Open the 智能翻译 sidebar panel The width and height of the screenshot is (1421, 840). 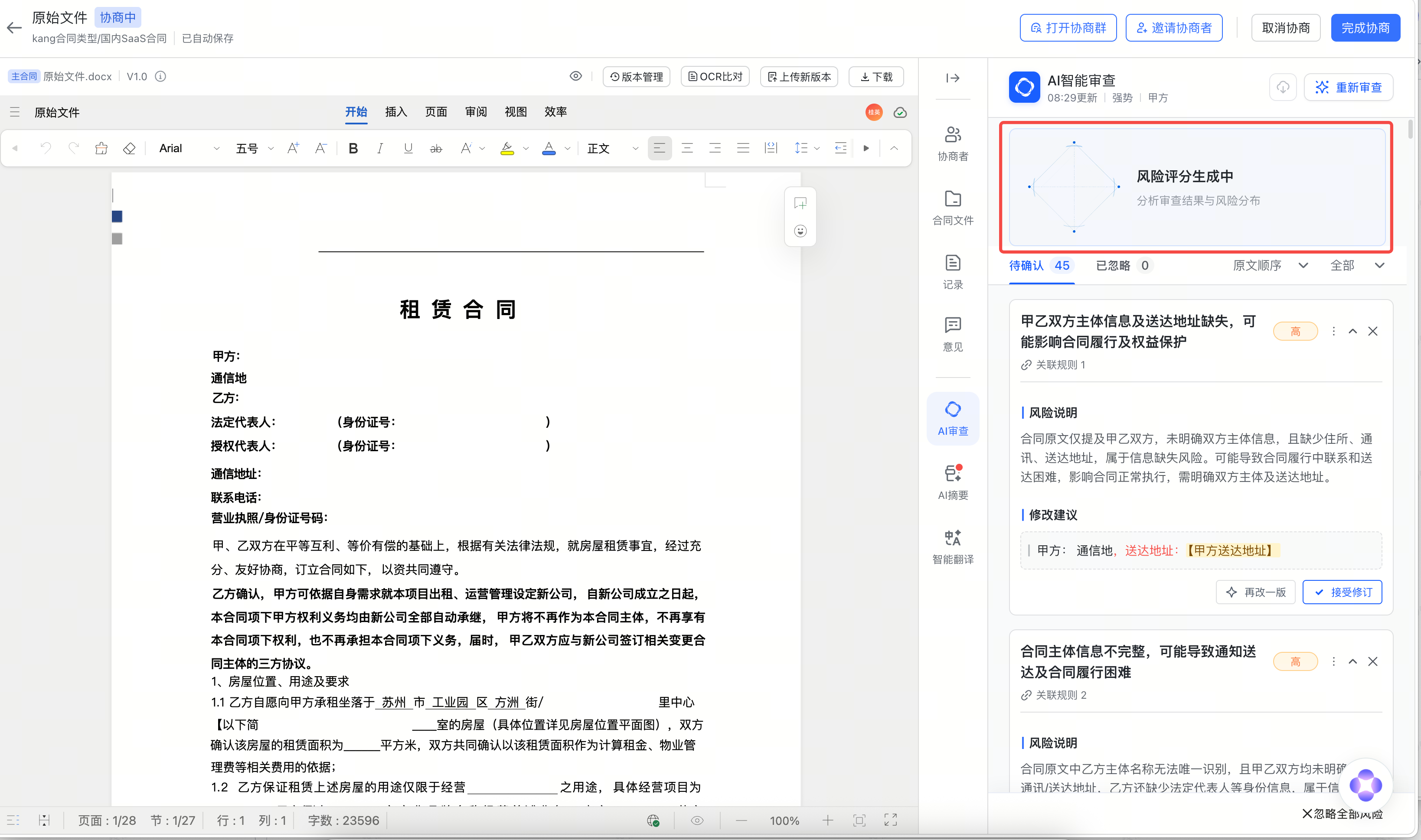[953, 547]
